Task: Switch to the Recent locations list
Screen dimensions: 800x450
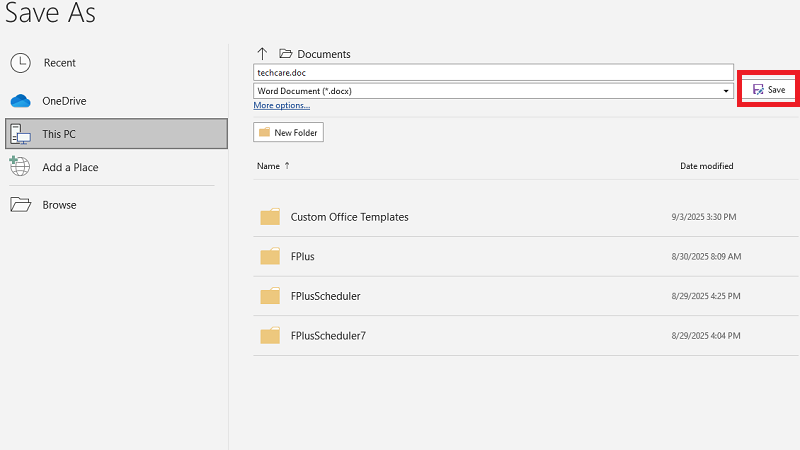Action: click(x=59, y=63)
